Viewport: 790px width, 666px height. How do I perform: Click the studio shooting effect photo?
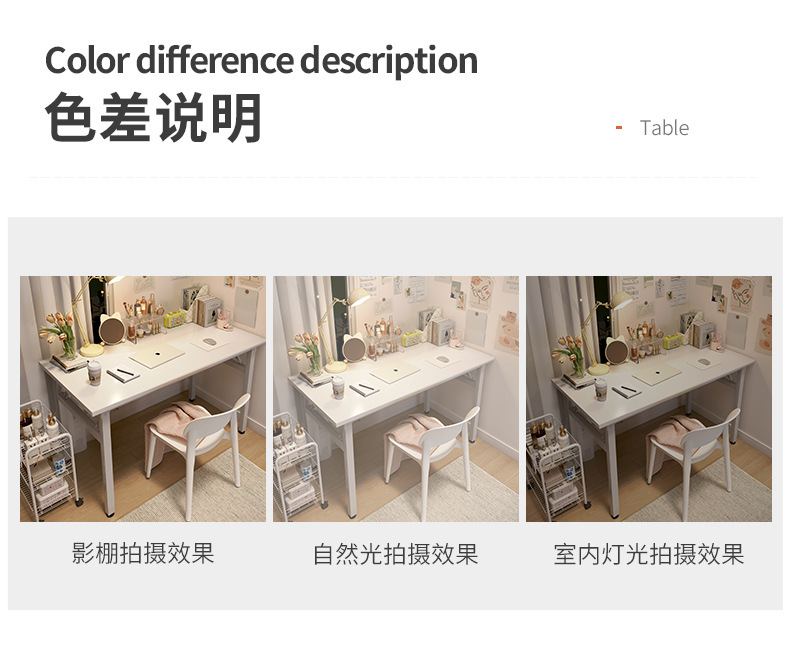tap(143, 398)
